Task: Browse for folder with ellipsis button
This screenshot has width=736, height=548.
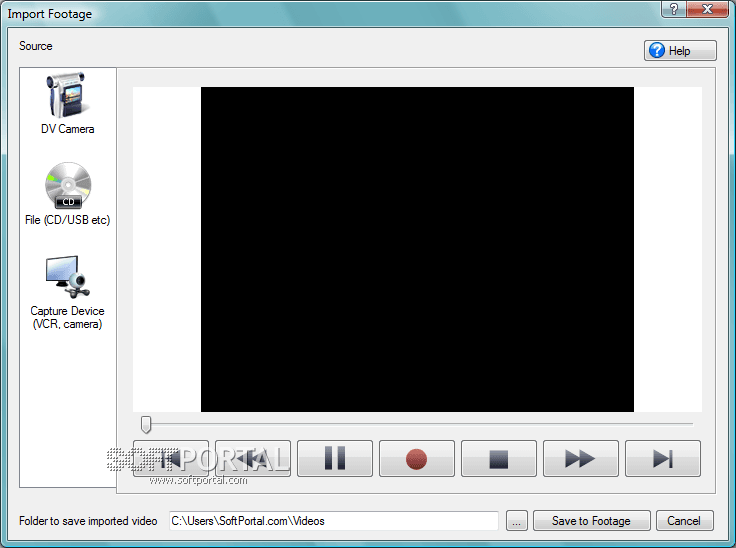Action: click(517, 521)
